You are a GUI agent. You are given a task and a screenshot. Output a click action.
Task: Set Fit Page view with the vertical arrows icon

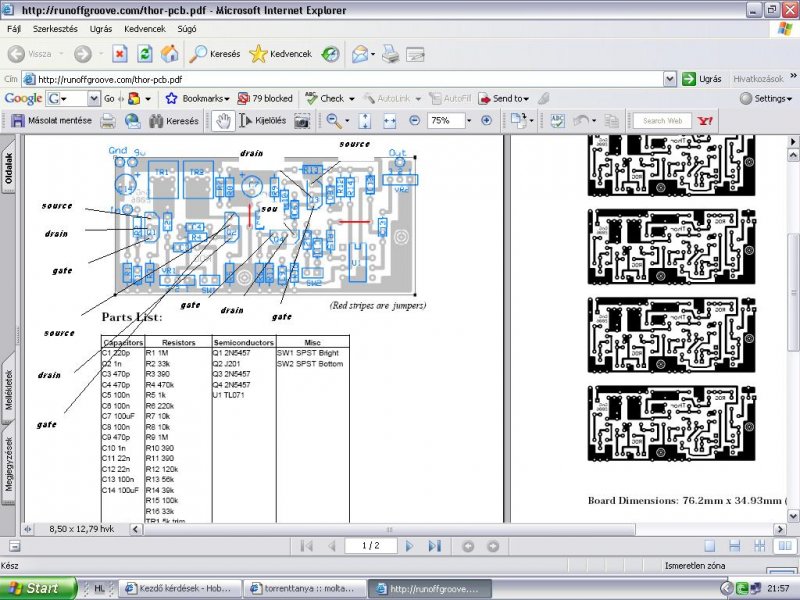click(x=364, y=121)
